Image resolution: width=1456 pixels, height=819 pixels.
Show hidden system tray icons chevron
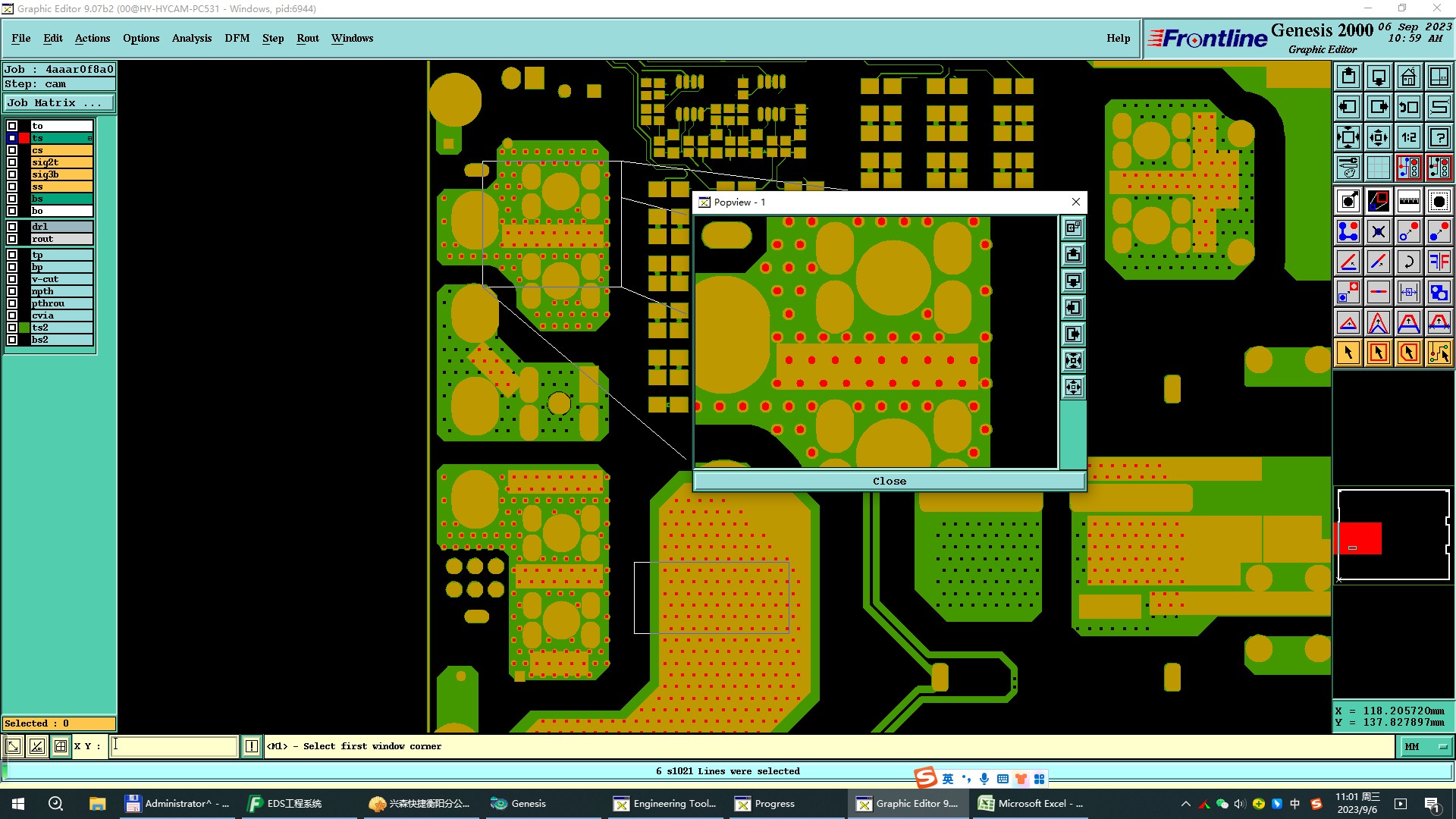click(1186, 804)
